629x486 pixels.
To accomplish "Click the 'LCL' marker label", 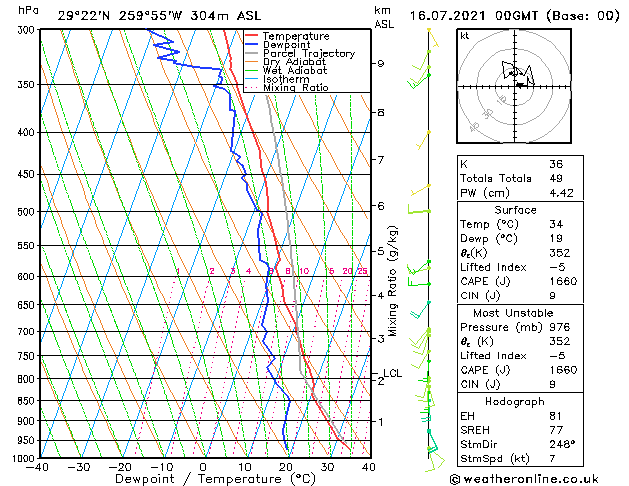I will click(393, 373).
